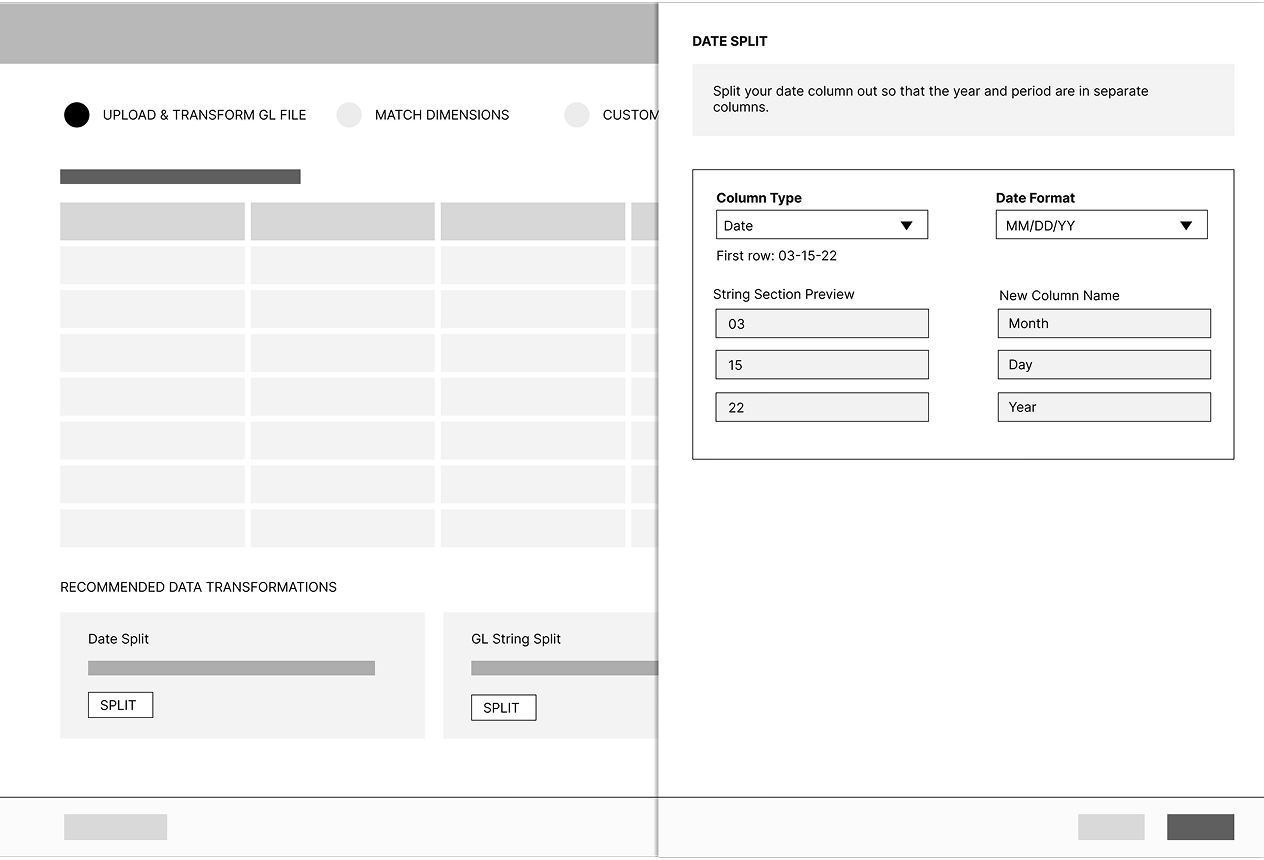Open the Column Type dropdown showing Date
The width and height of the screenshot is (1264, 860).
[x=822, y=225]
